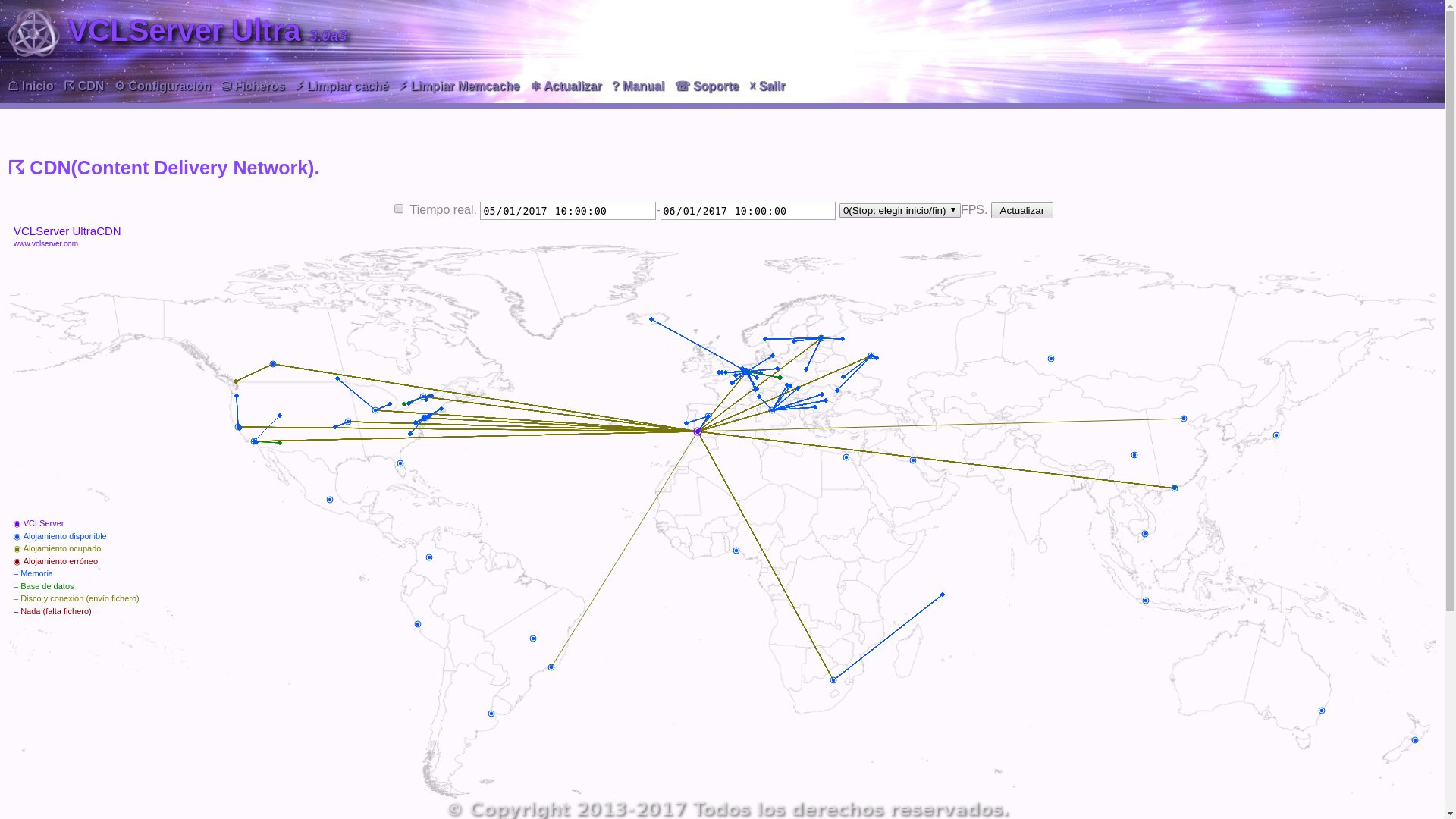Click the hosting node in Argentina
The width and height of the screenshot is (1456, 819).
tap(491, 714)
